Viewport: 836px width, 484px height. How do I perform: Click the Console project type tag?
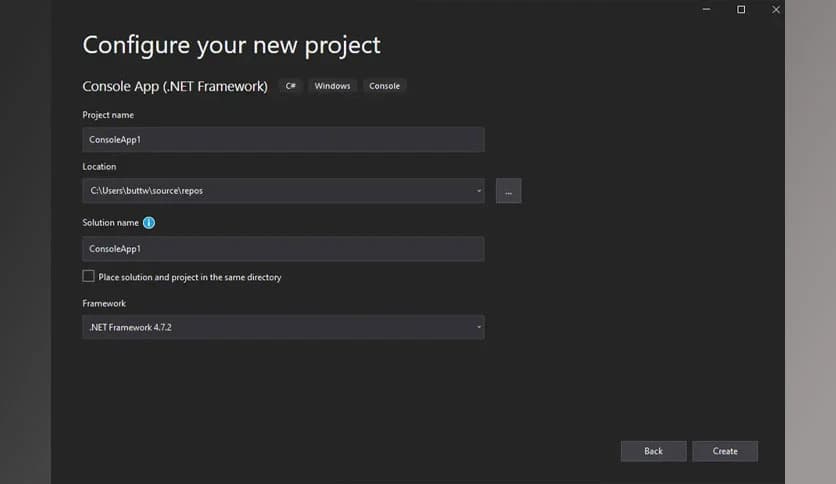click(384, 86)
